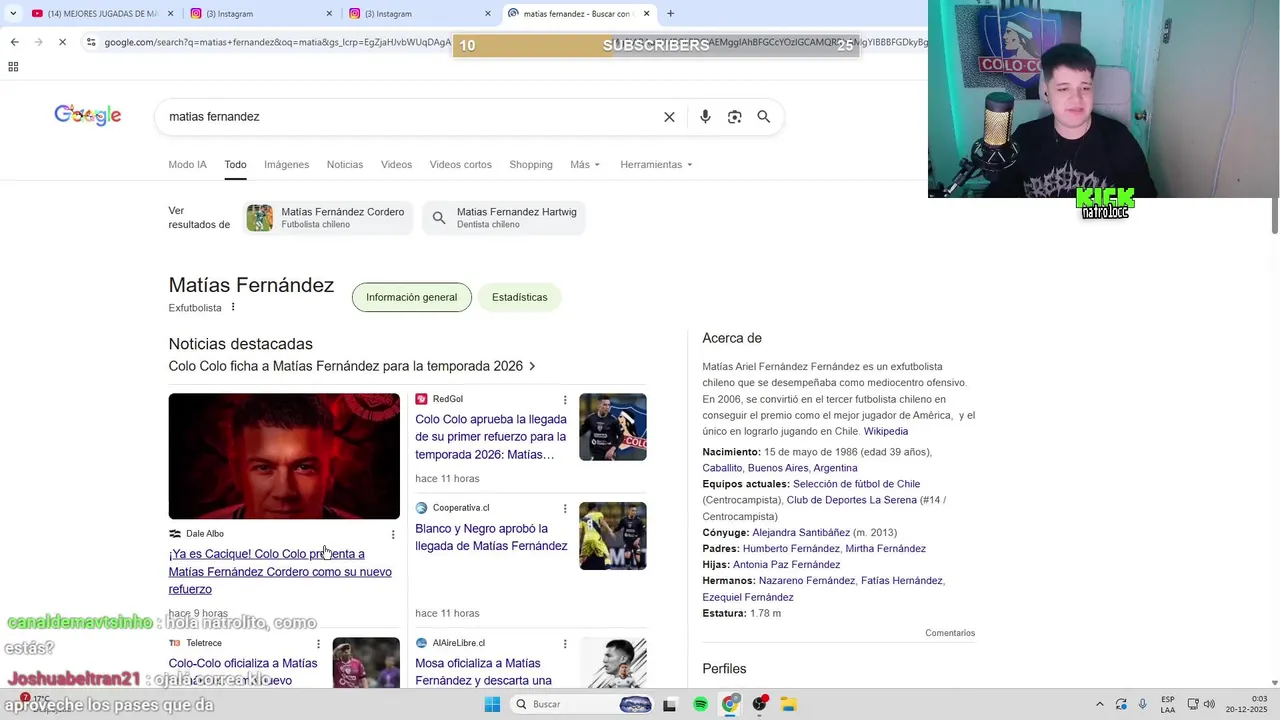Open Mosa oficializa a Matías article
The height and width of the screenshot is (720, 1280).
point(484,672)
